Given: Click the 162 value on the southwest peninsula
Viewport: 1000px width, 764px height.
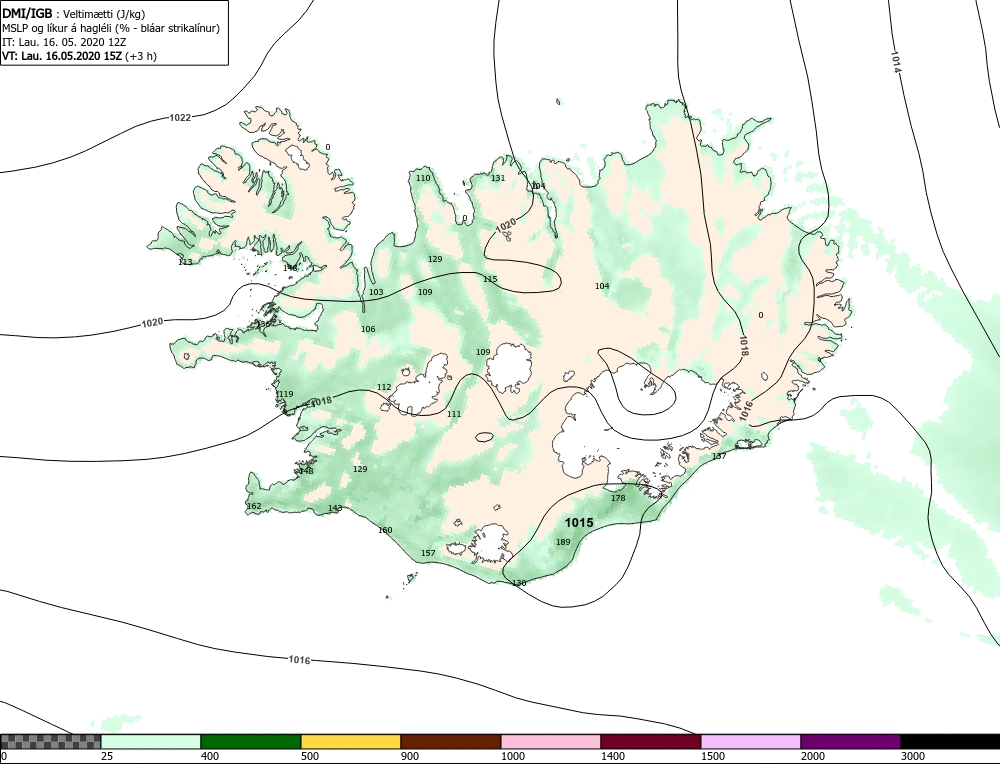Looking at the screenshot, I should click(254, 506).
